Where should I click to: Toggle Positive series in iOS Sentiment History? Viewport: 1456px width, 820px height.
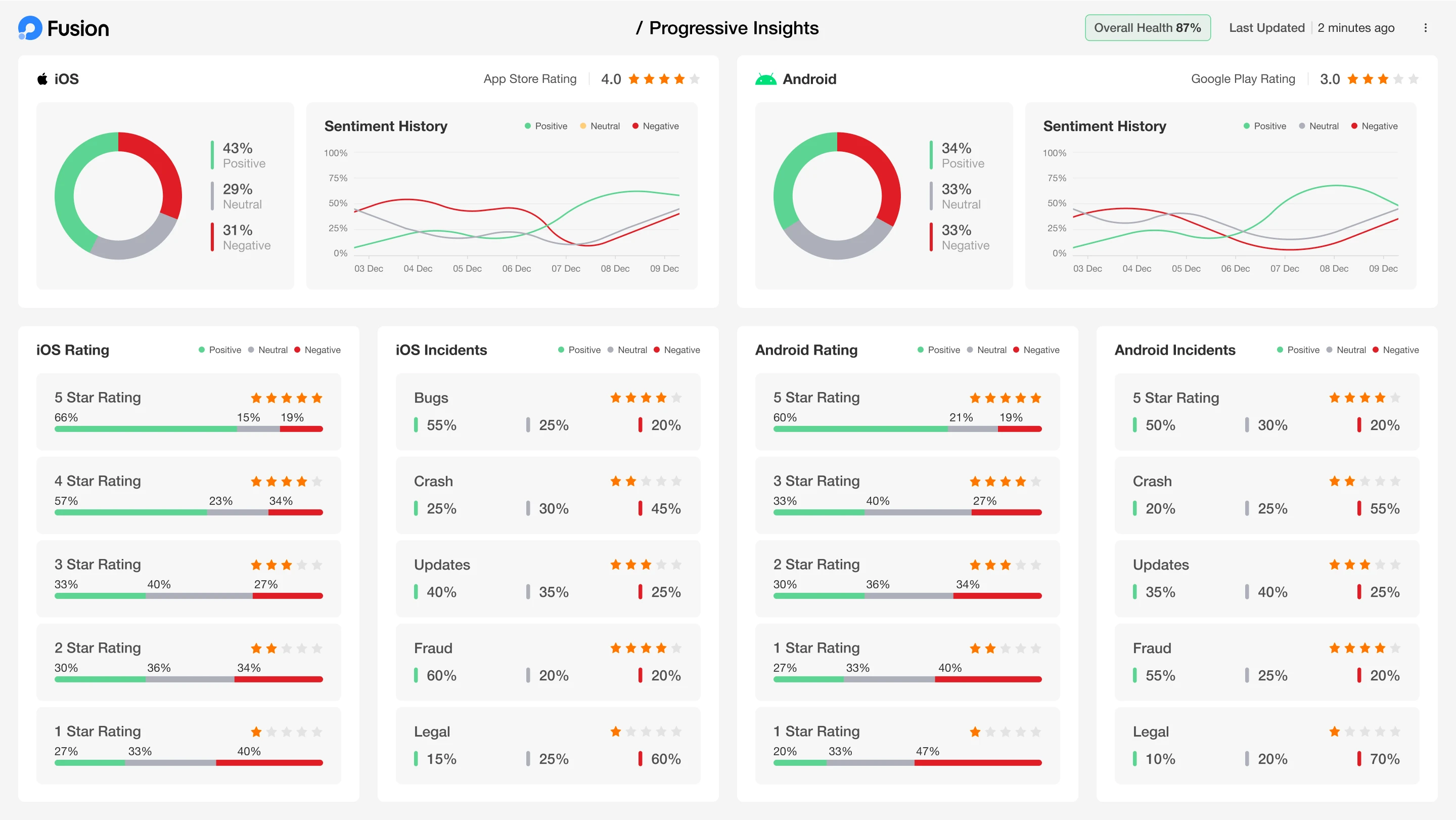click(x=545, y=126)
